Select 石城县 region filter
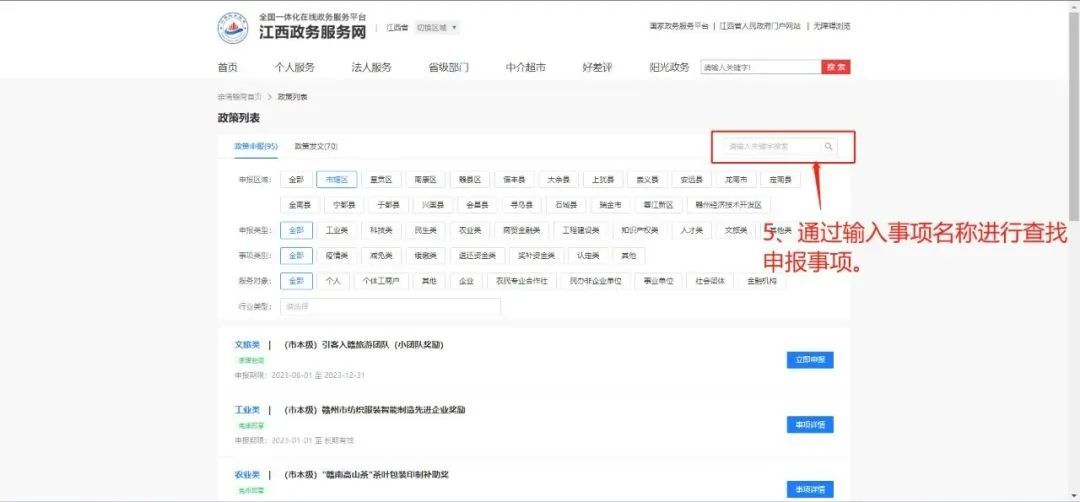 click(566, 205)
